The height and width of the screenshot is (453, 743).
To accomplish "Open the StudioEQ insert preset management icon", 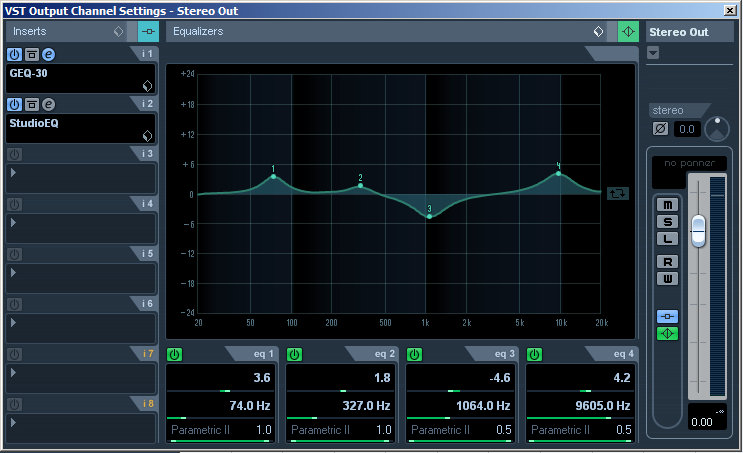I will (32, 104).
